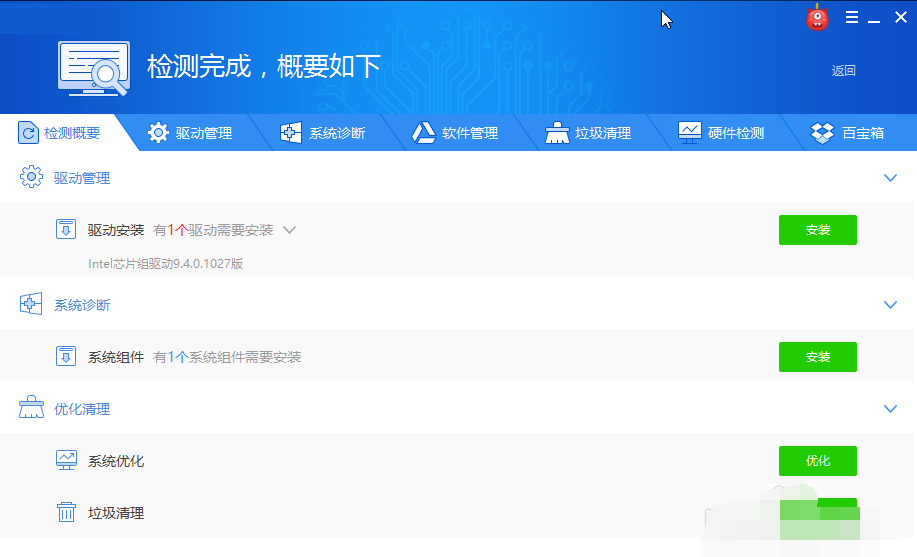Collapse the 驱动管理 section with its chevron
917x557 pixels.
(x=891, y=178)
